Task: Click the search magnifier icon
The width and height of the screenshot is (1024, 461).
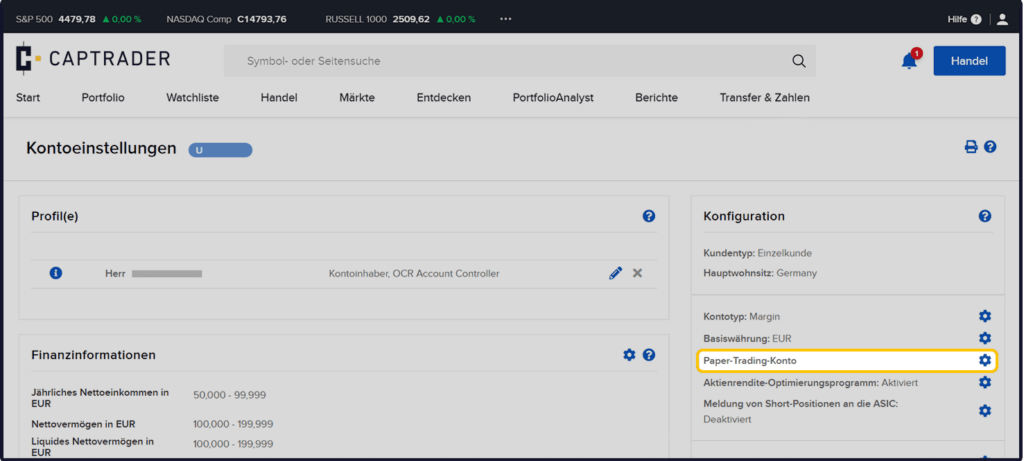Action: 799,61
